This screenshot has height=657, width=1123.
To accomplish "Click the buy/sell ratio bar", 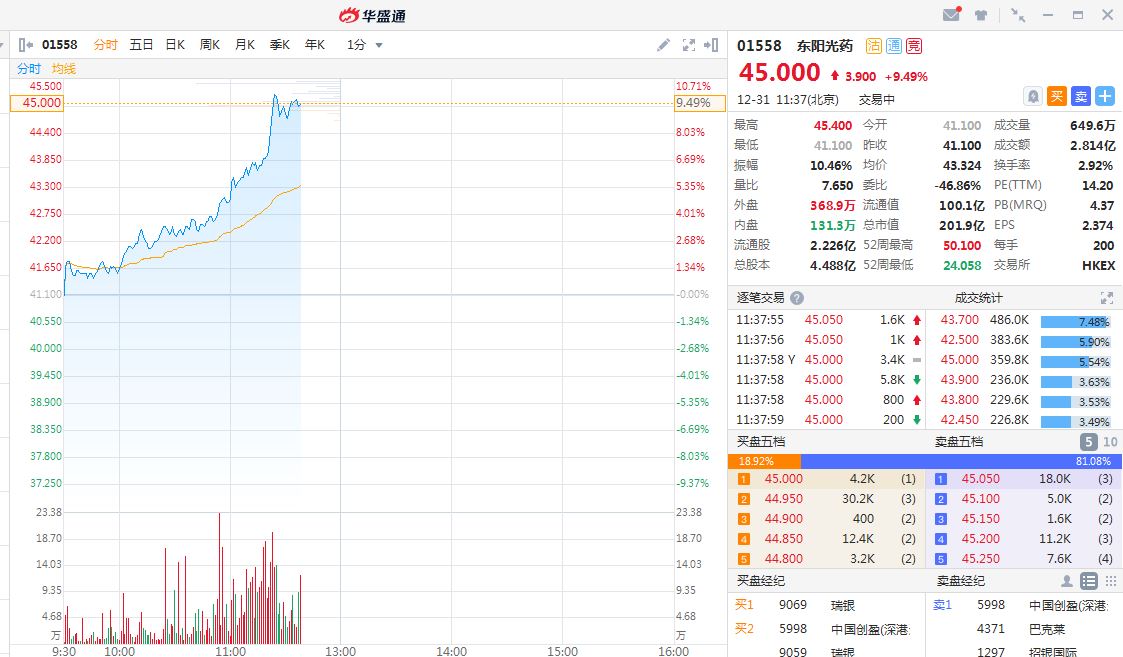I will 926,461.
